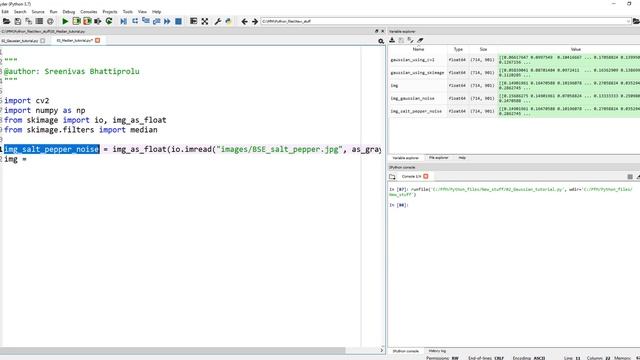640x360 pixels.
Task: Open the Edit menu
Action: point(5,12)
